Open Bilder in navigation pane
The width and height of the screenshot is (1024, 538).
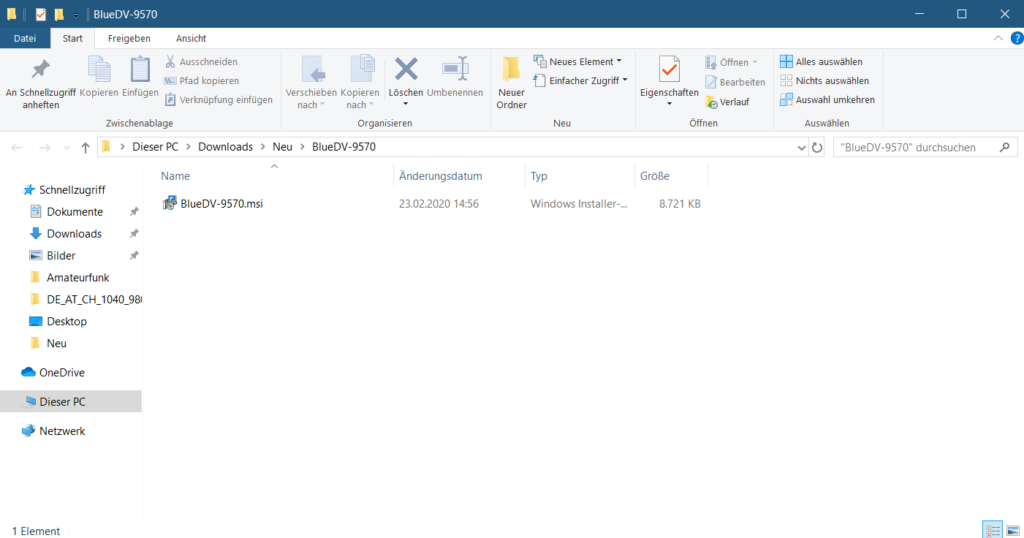pos(61,255)
